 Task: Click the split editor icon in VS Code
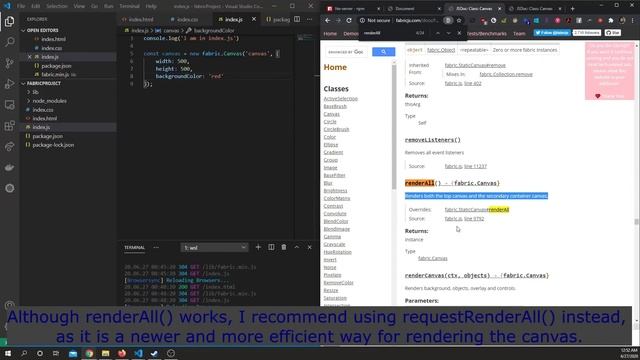click(x=297, y=19)
